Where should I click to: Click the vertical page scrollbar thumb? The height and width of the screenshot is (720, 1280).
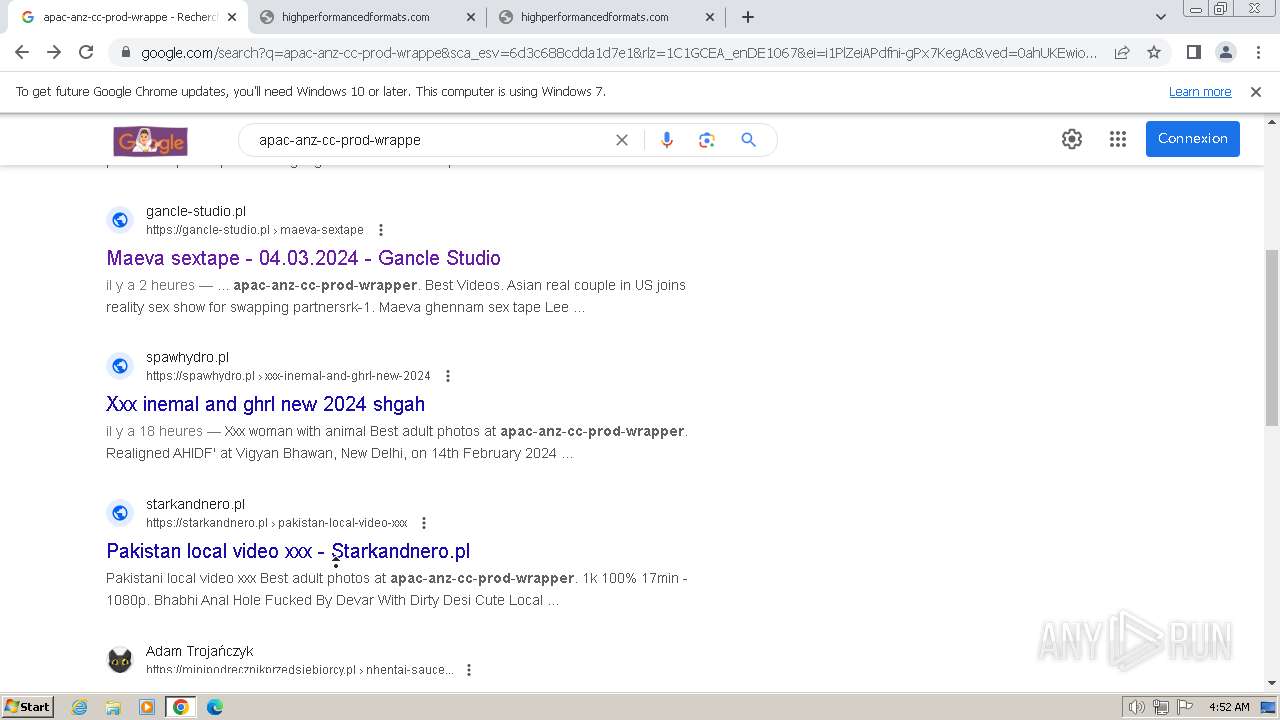point(1272,338)
